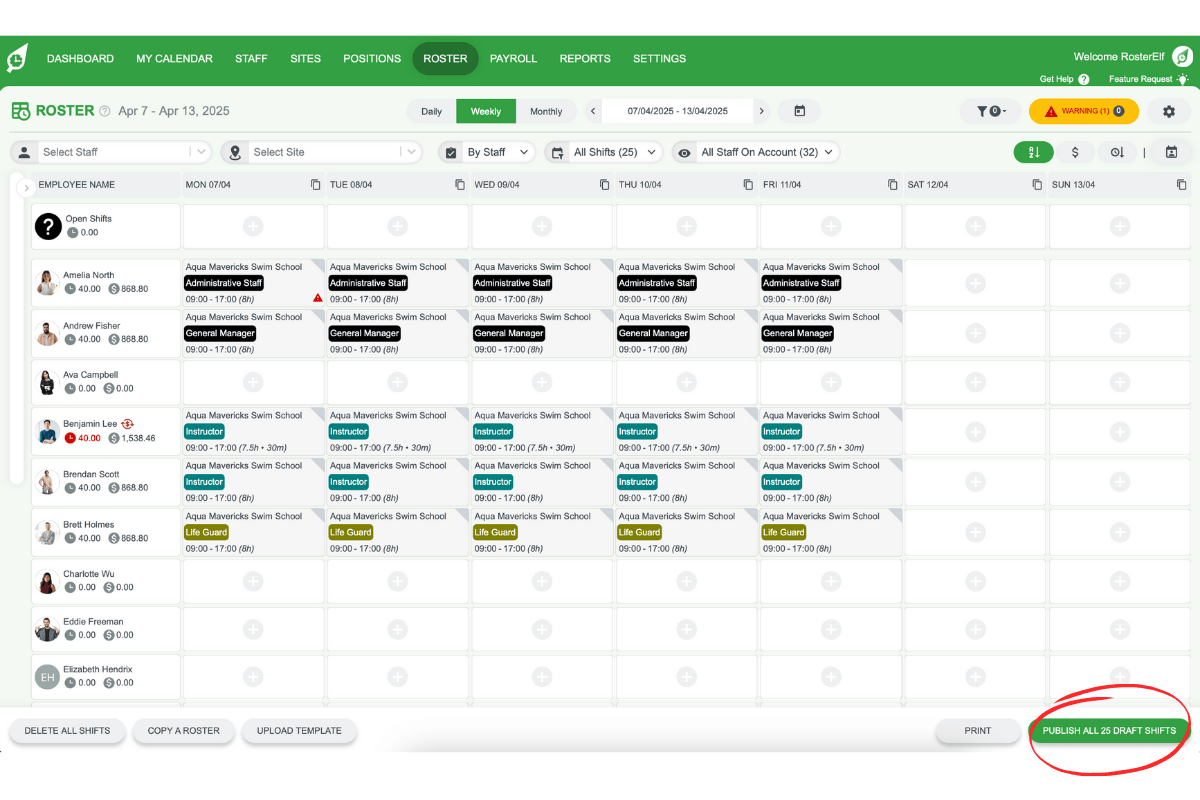Switch to Monthly roster view
The height and width of the screenshot is (800, 1200).
(548, 111)
